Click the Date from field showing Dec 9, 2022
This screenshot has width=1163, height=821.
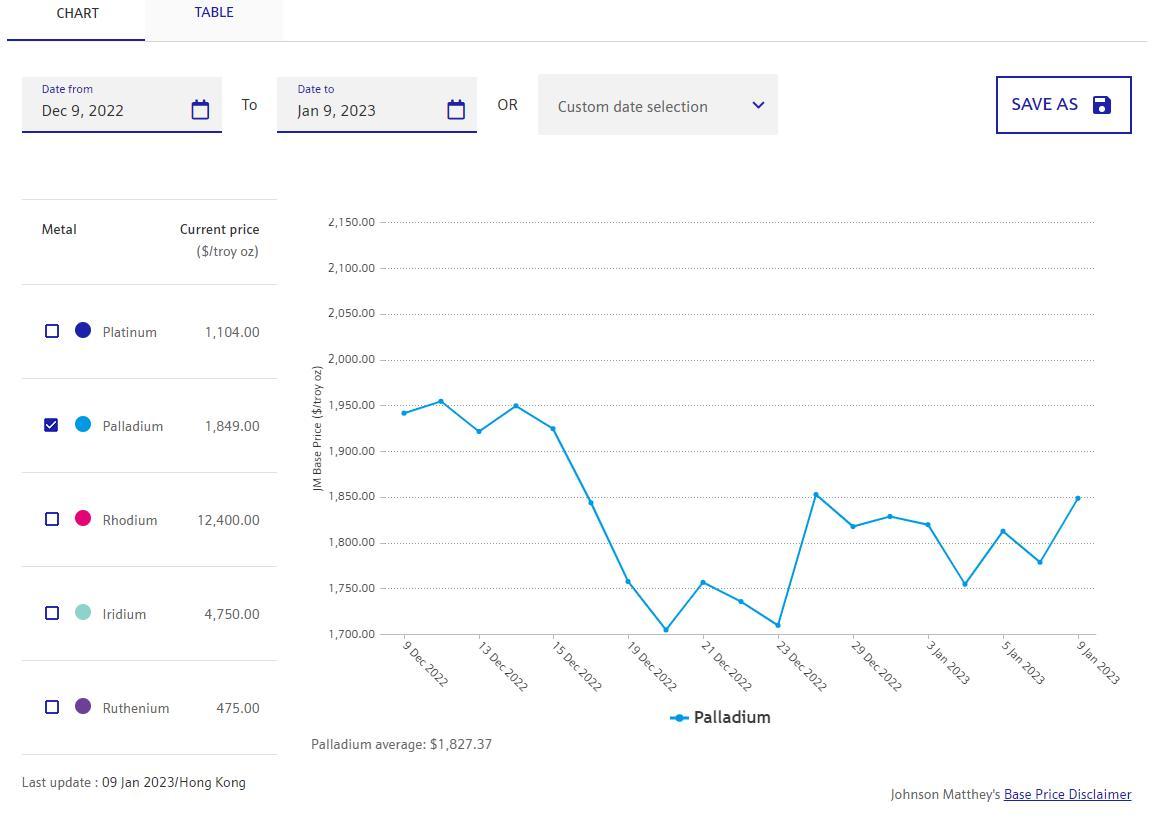(x=110, y=110)
